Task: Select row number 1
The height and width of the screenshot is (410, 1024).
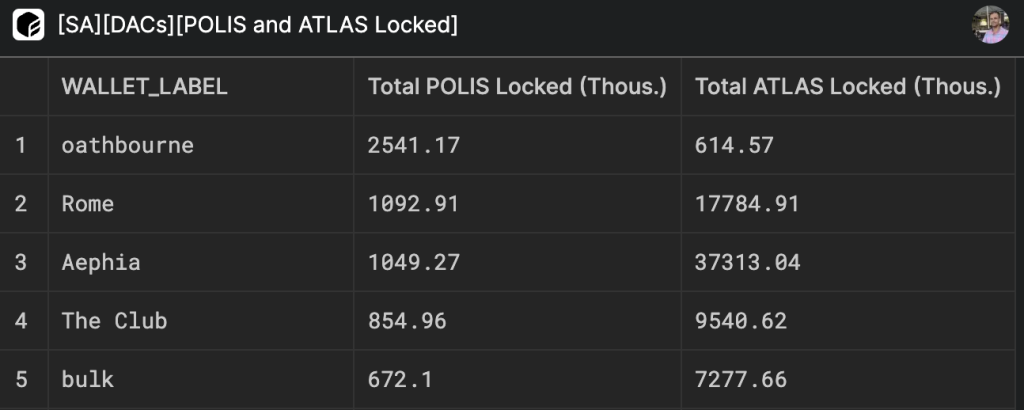Action: pyautogui.click(x=20, y=146)
